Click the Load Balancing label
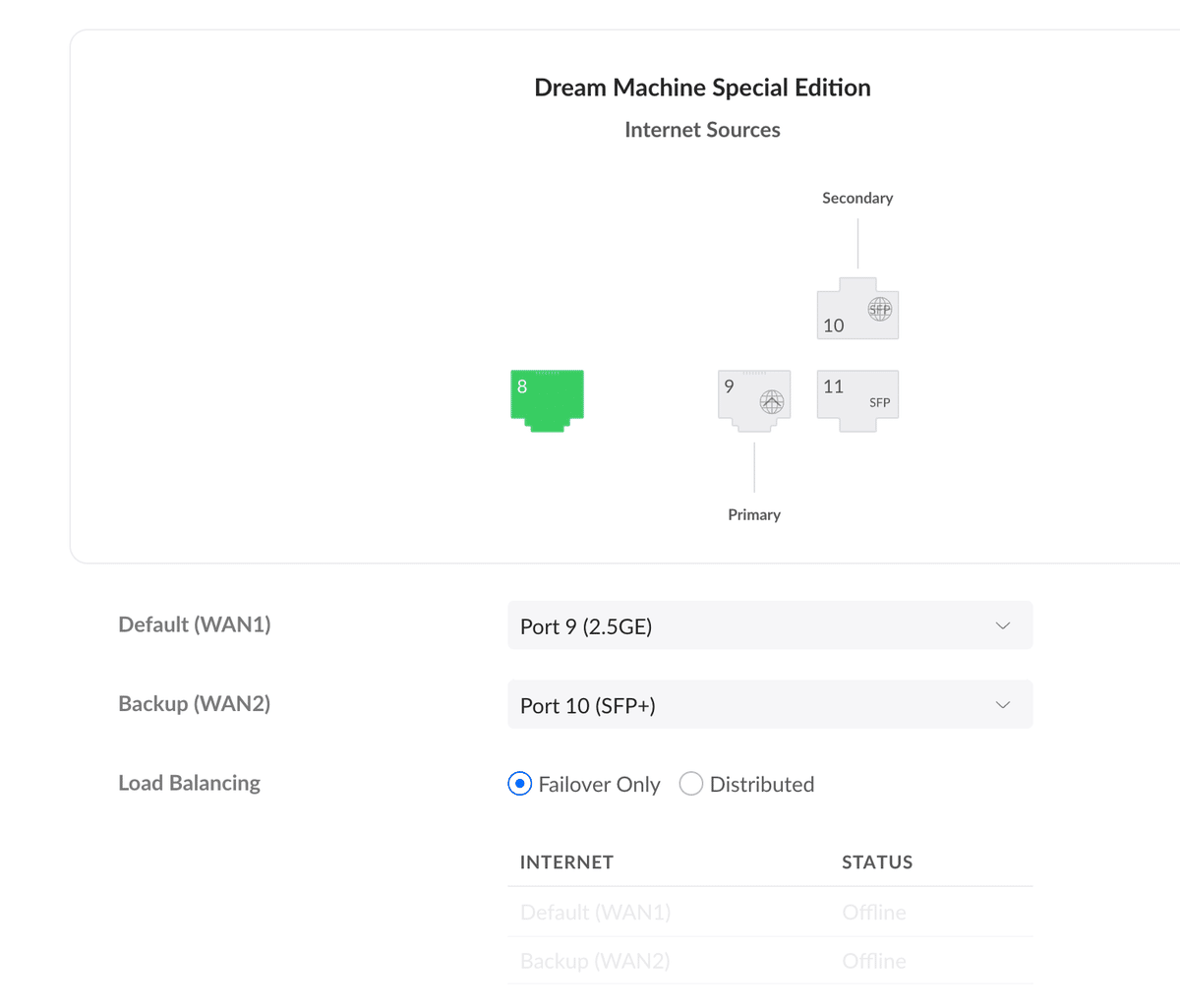The height and width of the screenshot is (1008, 1180). point(190,783)
